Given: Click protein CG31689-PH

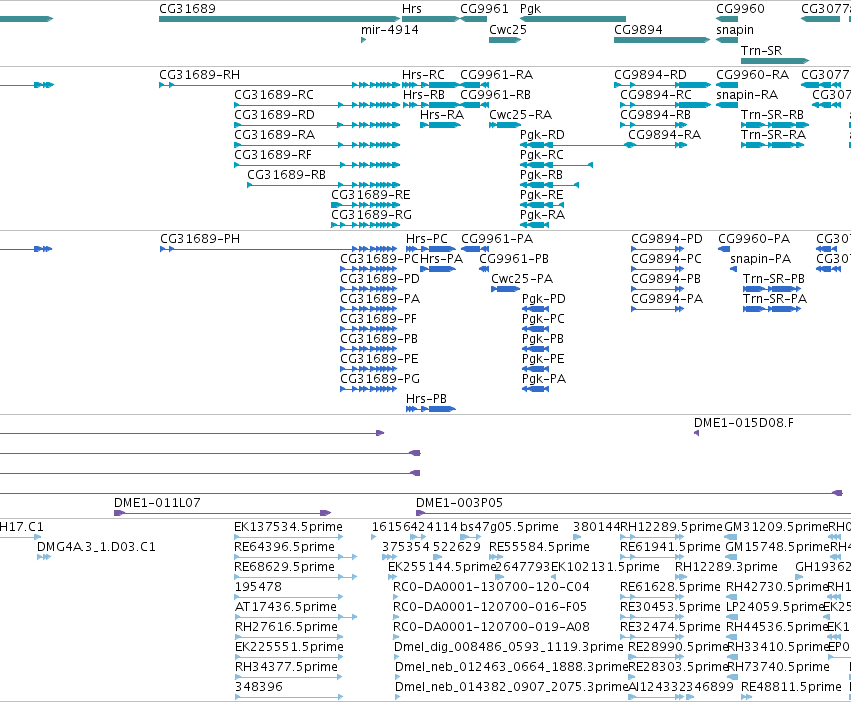Looking at the screenshot, I should pyautogui.click(x=278, y=250).
